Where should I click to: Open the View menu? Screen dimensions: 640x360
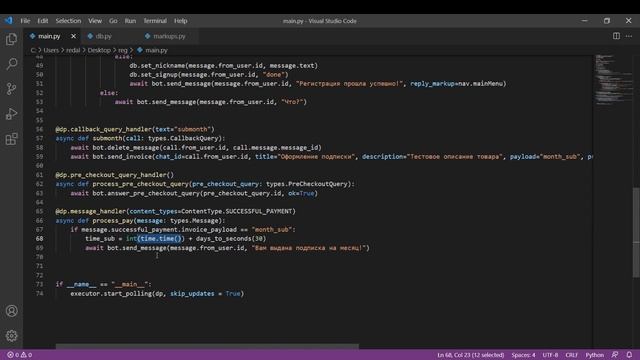[x=95, y=21]
